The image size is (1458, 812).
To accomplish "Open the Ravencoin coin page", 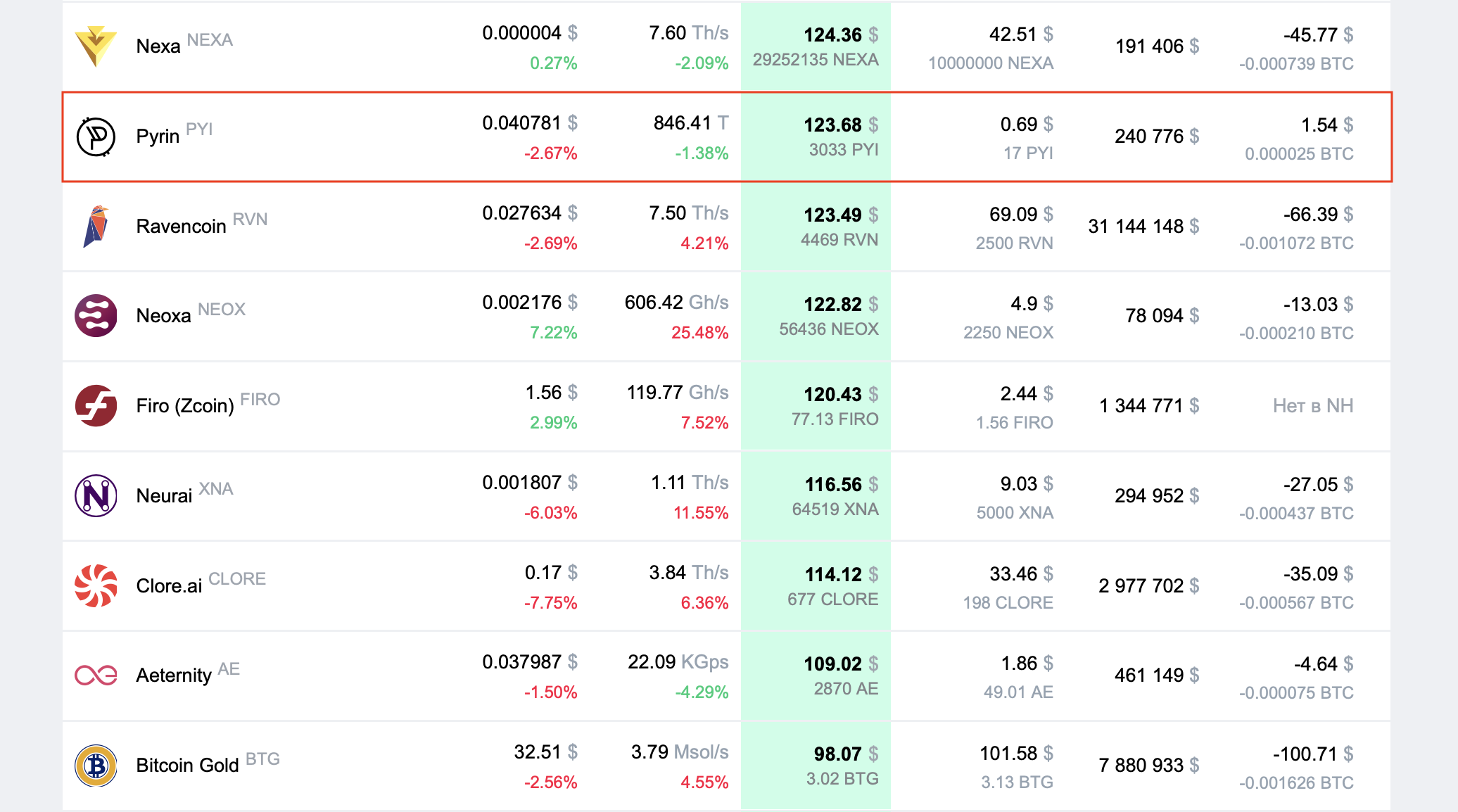I will [180, 227].
